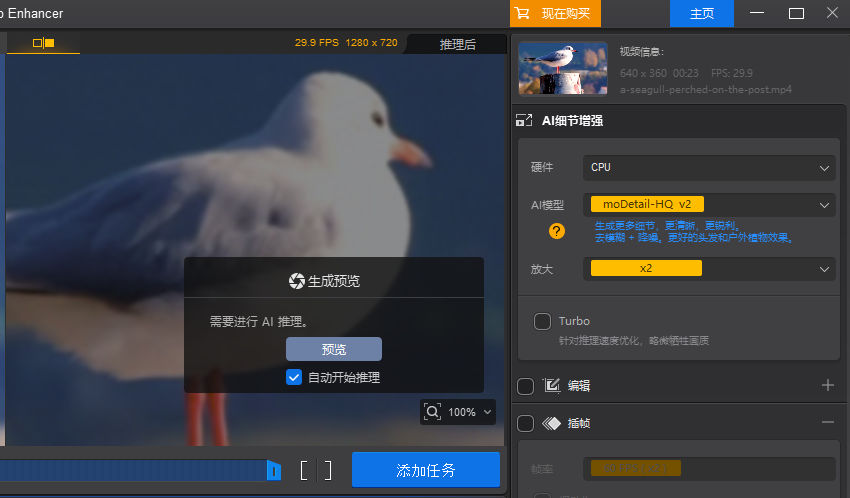850x498 pixels.
Task: Click the aperture icon beside 生成预览
Action: click(297, 281)
